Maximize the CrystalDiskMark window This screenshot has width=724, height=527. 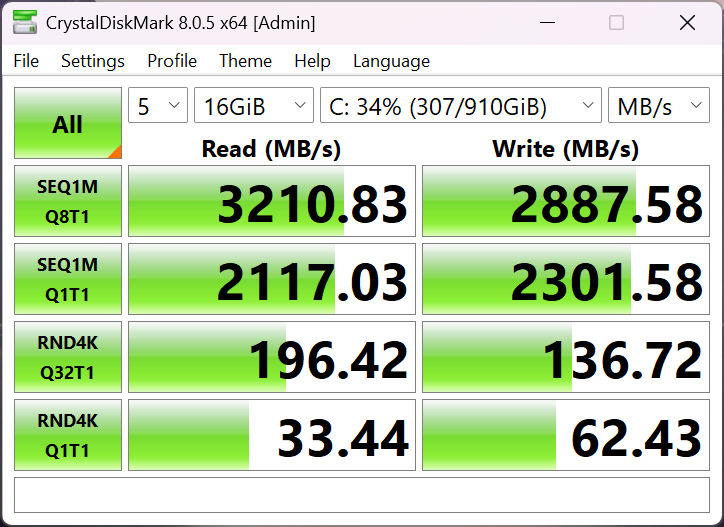point(616,22)
